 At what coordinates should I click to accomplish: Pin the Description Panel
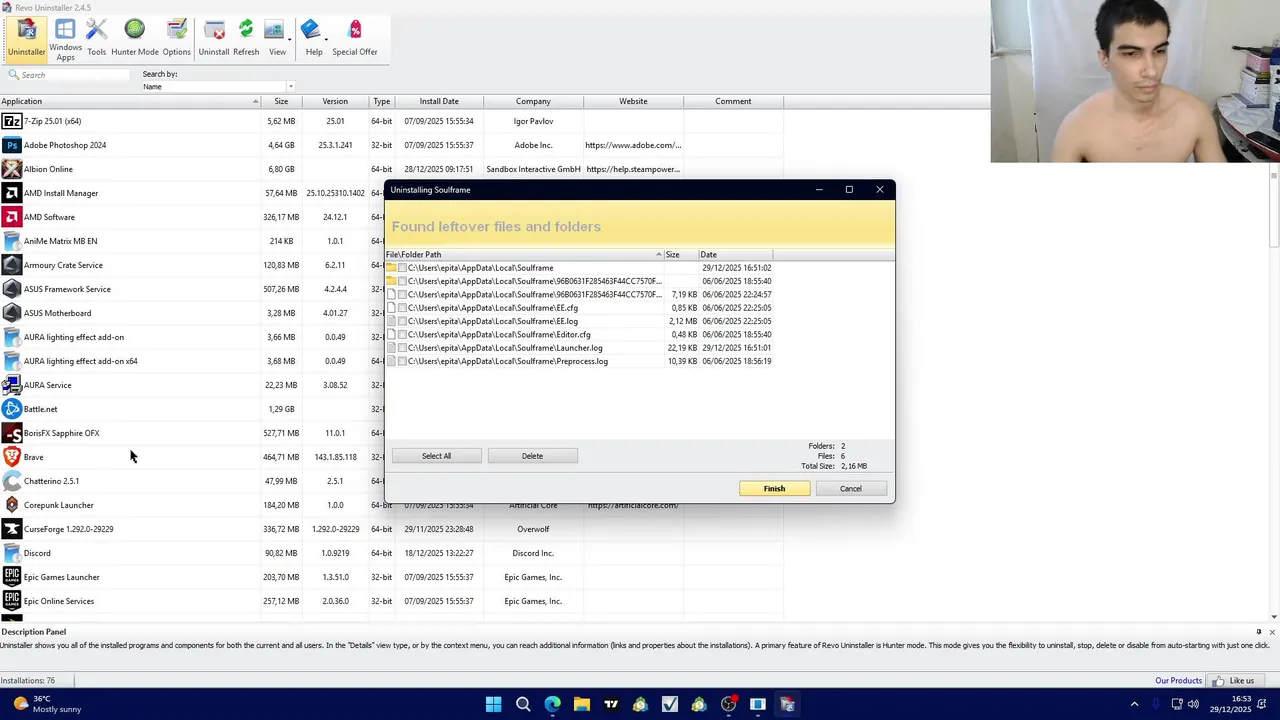click(1258, 632)
